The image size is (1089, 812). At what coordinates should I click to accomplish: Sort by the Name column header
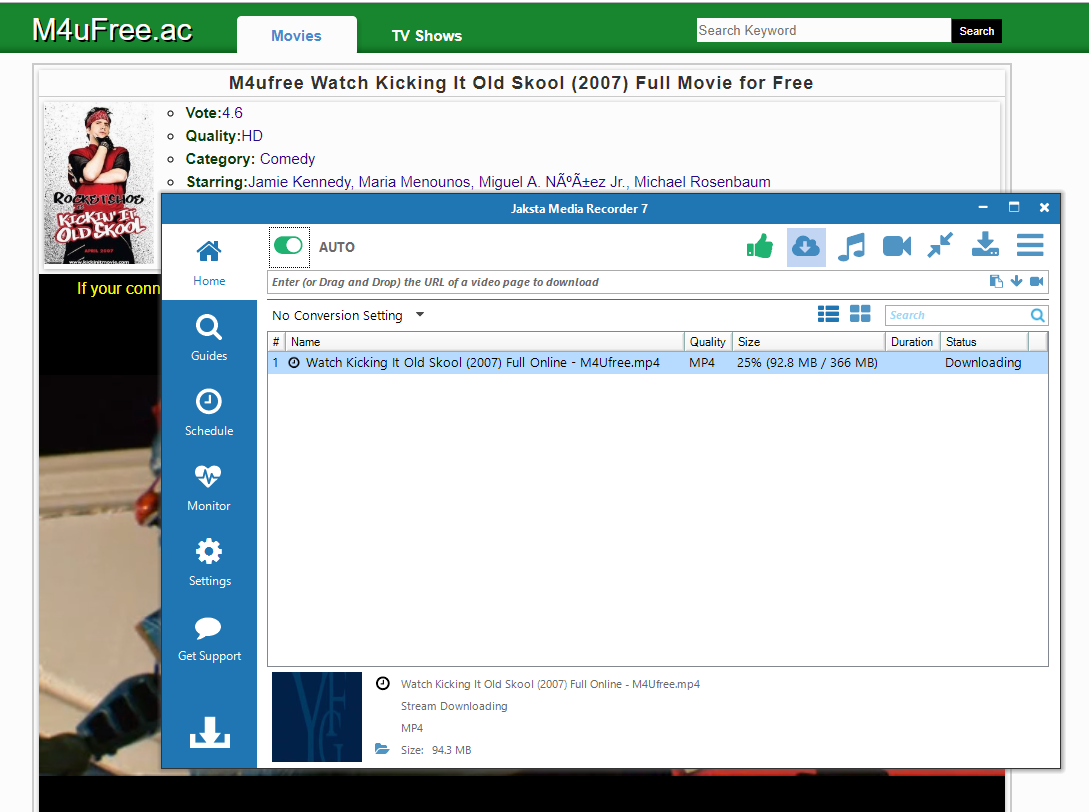point(485,342)
